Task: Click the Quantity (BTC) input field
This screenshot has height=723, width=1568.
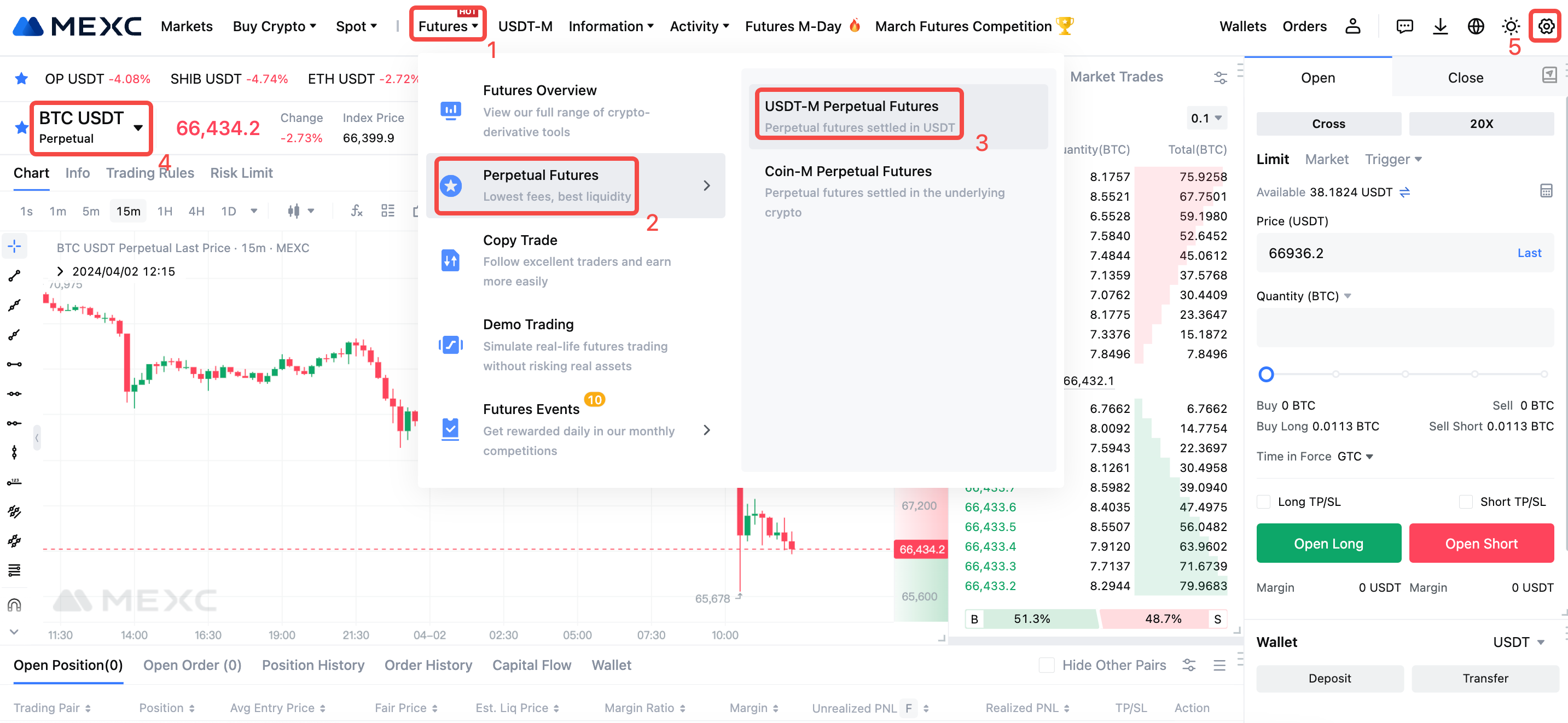Action: (1404, 328)
